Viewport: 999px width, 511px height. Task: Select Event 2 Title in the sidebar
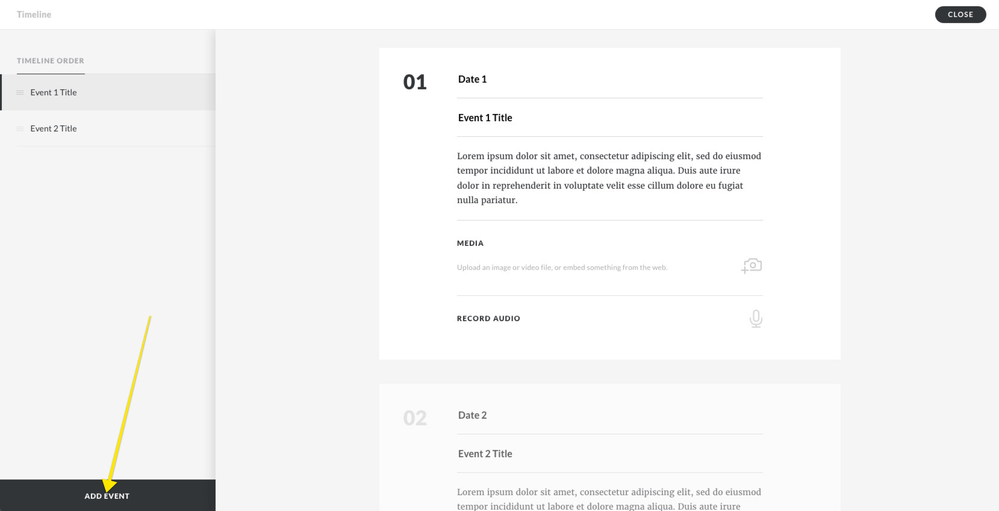(x=54, y=129)
